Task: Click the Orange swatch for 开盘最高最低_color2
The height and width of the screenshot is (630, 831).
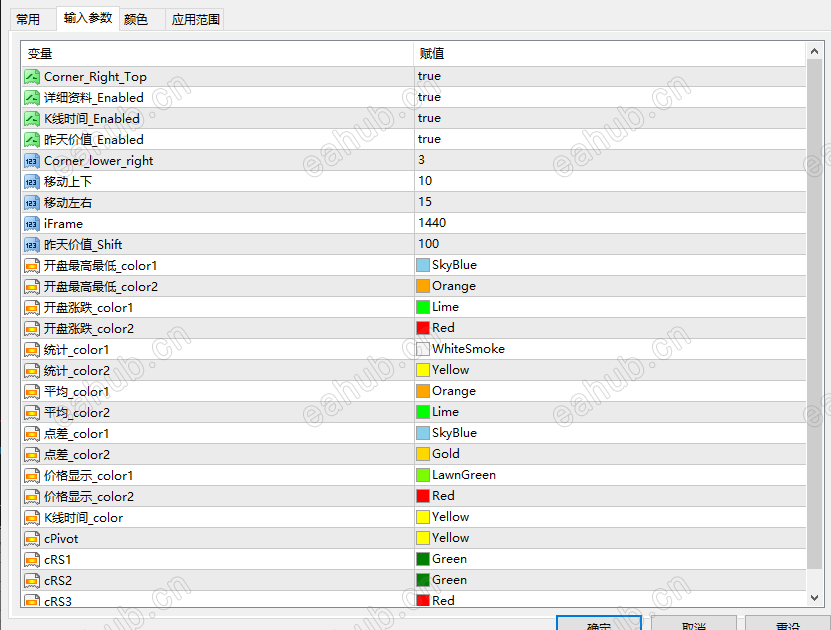Action: [x=423, y=286]
